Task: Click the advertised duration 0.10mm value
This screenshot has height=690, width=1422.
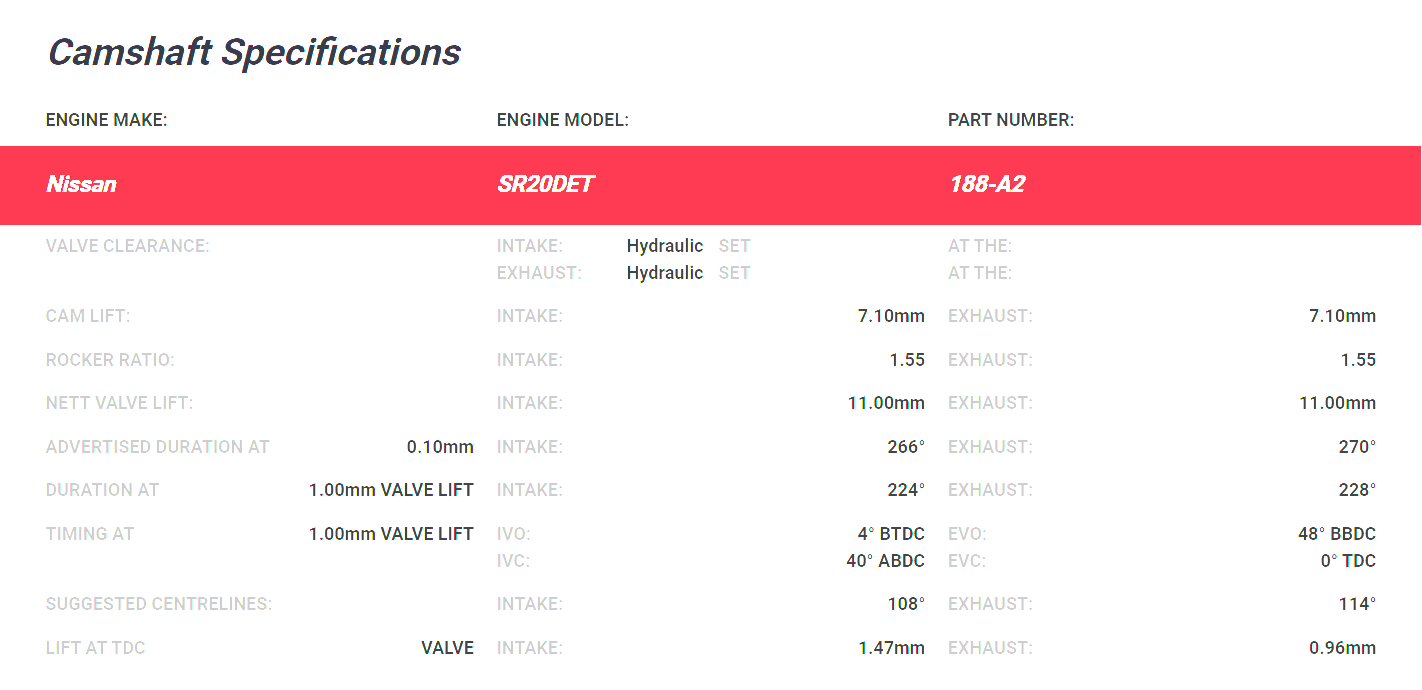Action: (x=440, y=447)
